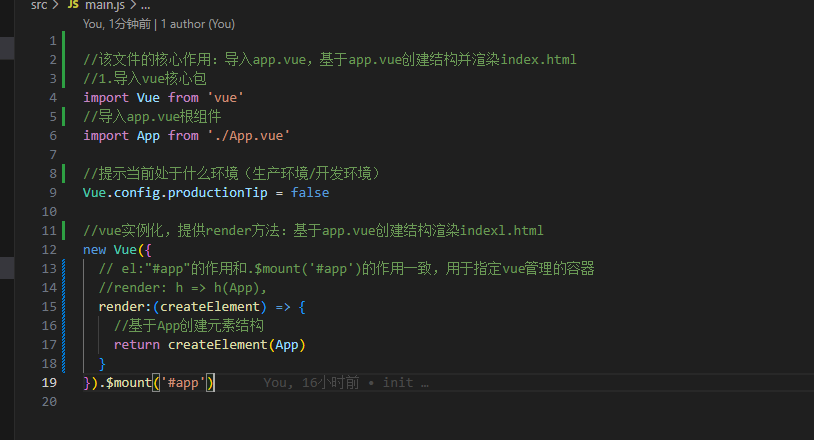The height and width of the screenshot is (440, 814).
Task: Click the comment about 生产环境/开发环境
Action: click(x=233, y=173)
